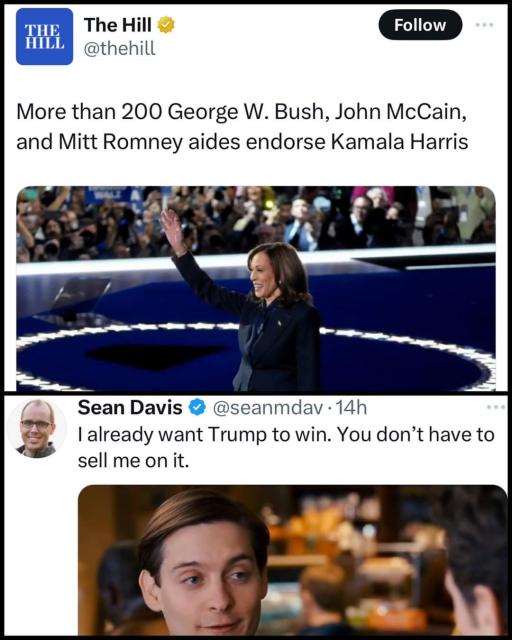Image resolution: width=512 pixels, height=640 pixels.
Task: Click the Follow button for The Hill
Action: pos(420,25)
